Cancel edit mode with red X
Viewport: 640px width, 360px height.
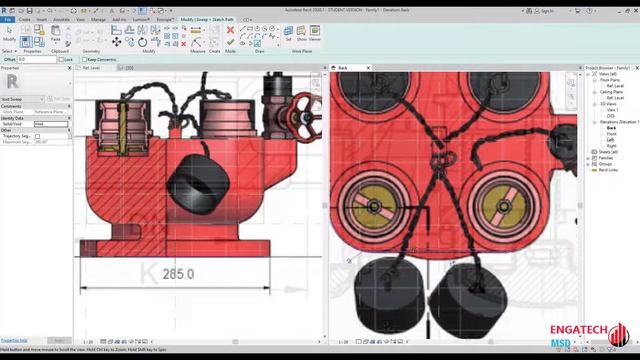[230, 30]
